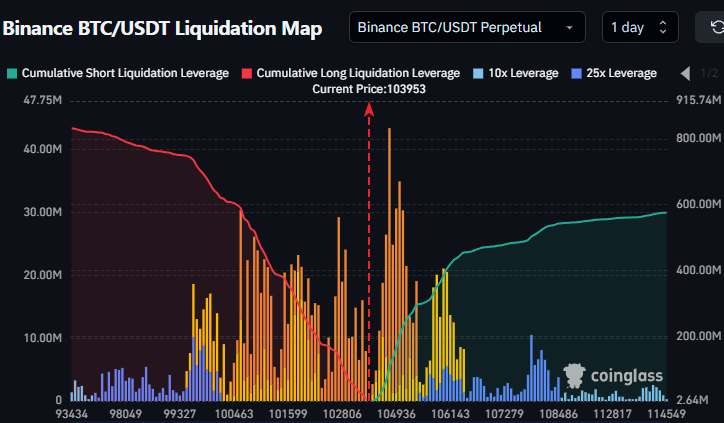724x423 pixels.
Task: Click the 2.64M right axis label
Action: tap(694, 400)
